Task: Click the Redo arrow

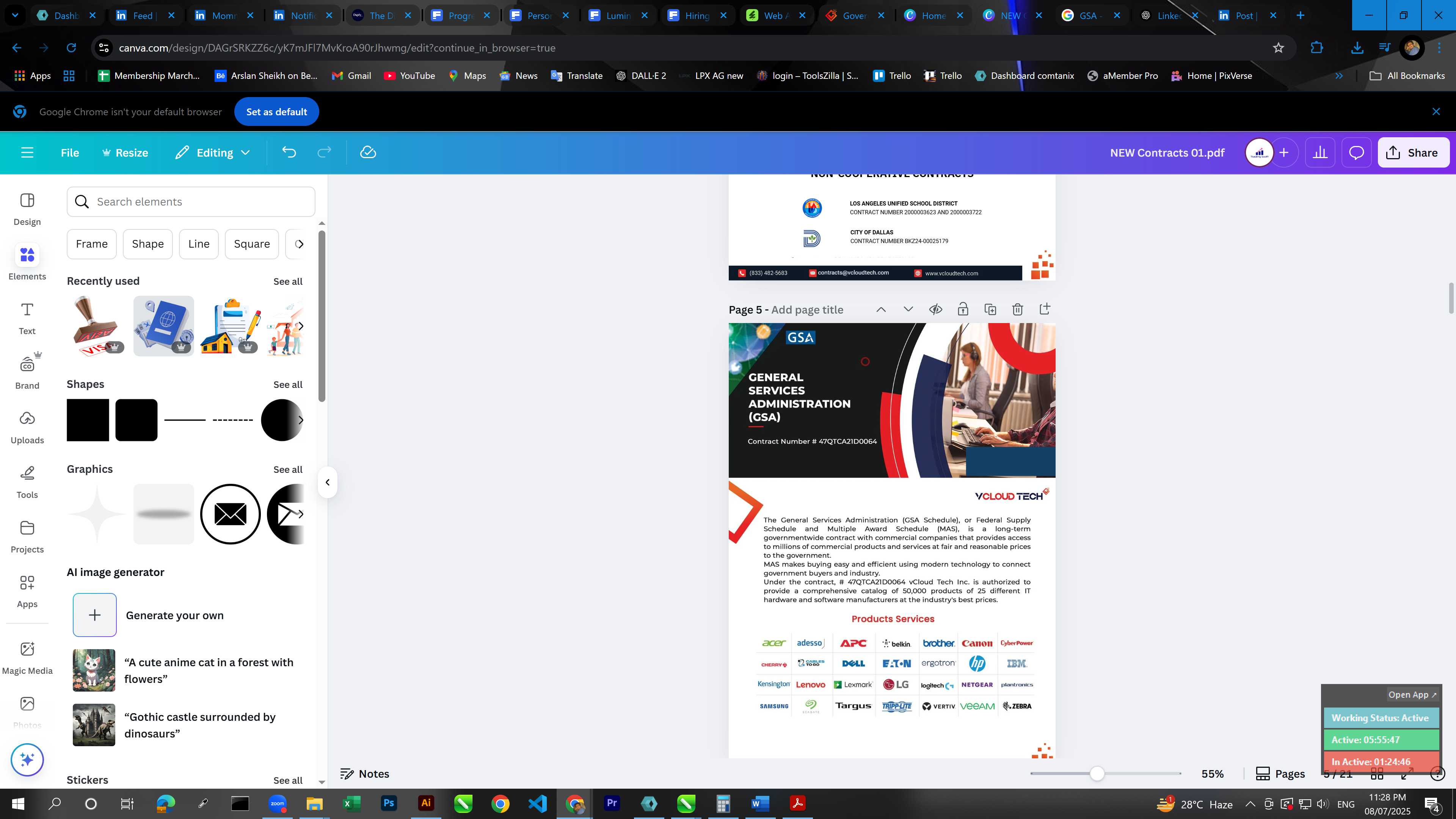Action: tap(324, 152)
